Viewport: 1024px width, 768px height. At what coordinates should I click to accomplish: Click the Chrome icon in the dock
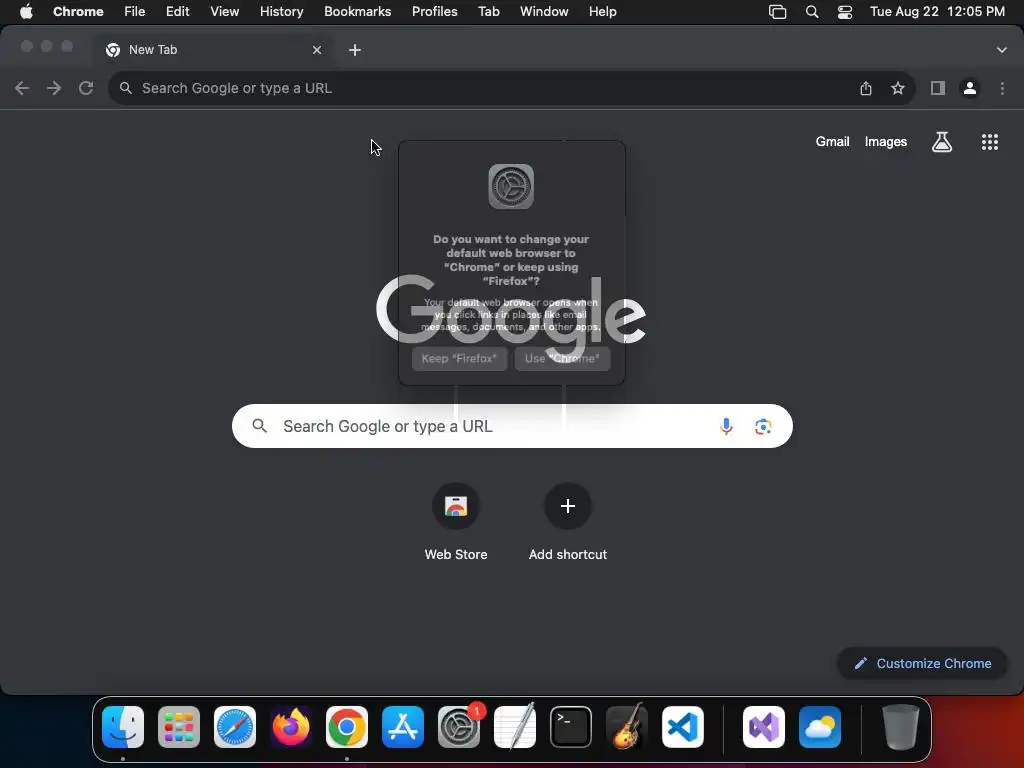(x=347, y=727)
